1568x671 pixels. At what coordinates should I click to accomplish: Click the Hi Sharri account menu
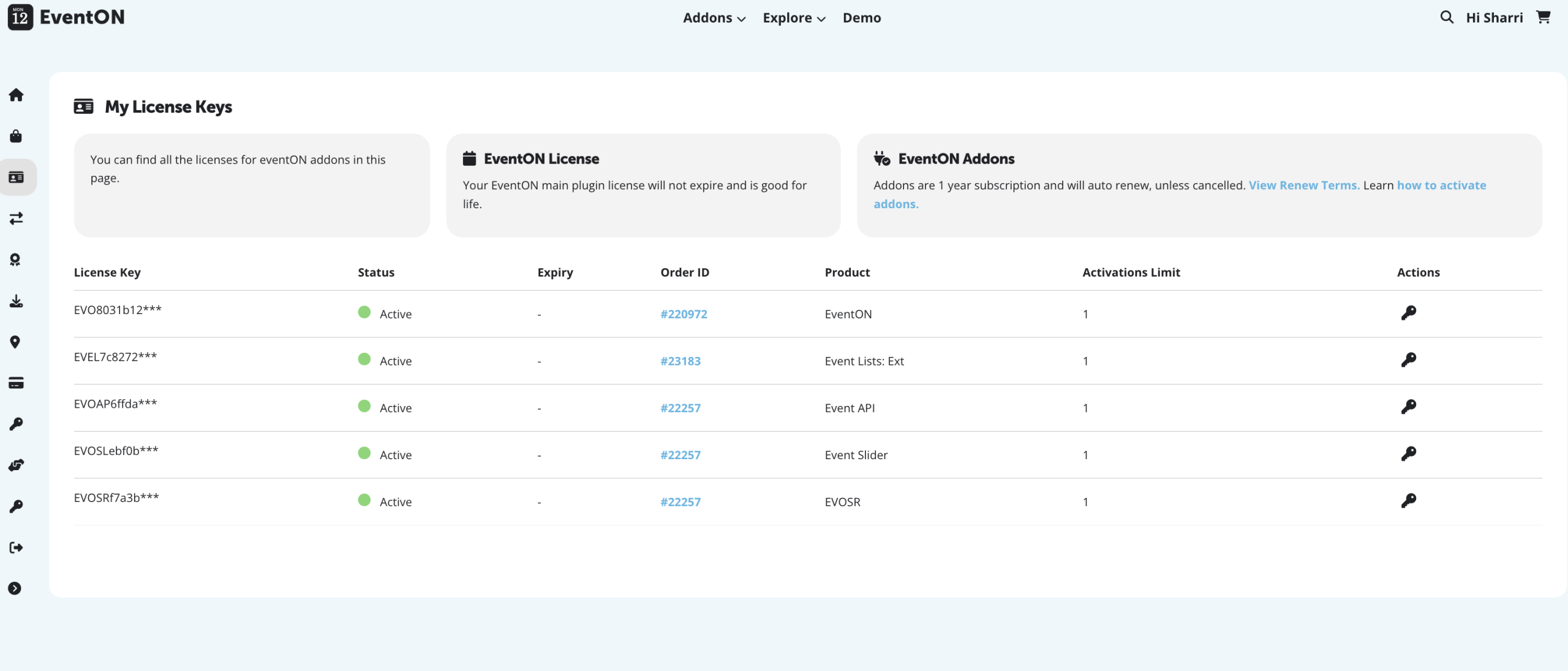coord(1494,18)
